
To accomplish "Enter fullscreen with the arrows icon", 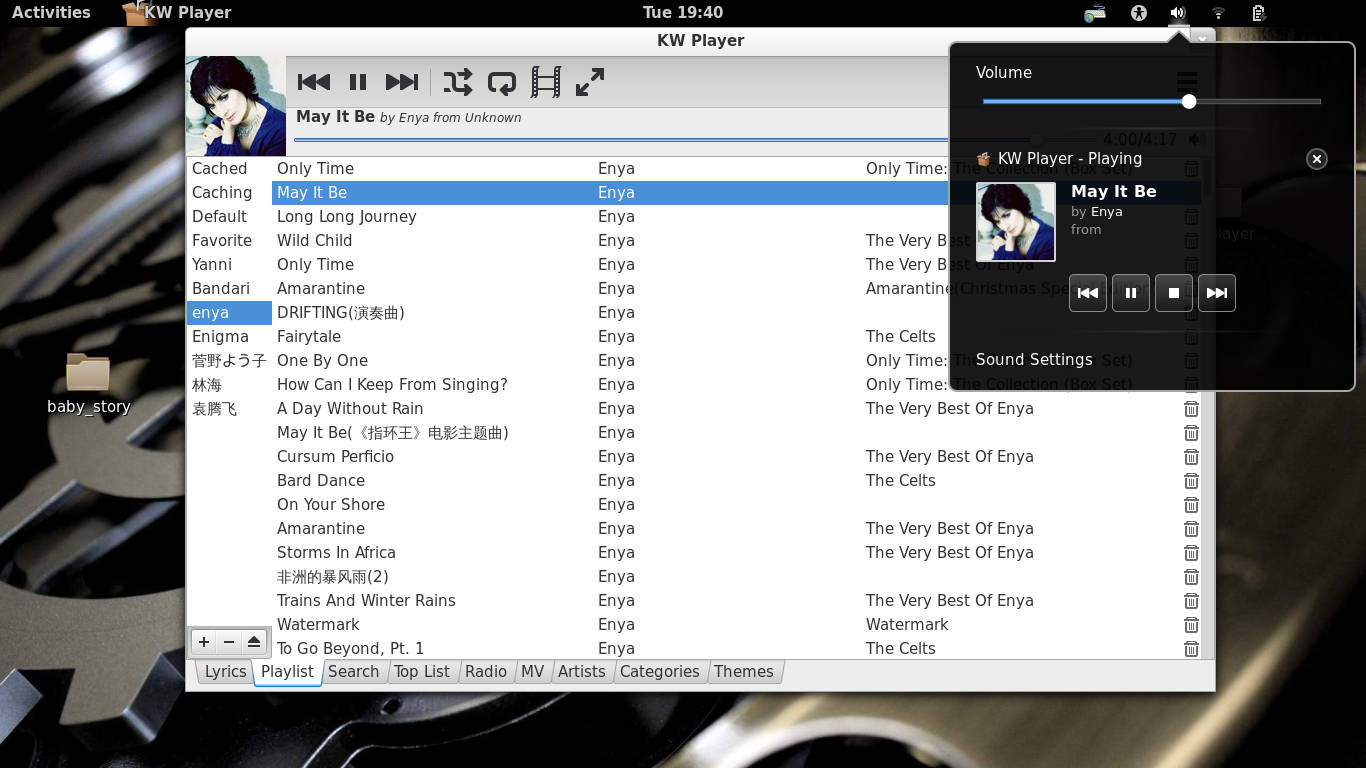I will point(590,82).
